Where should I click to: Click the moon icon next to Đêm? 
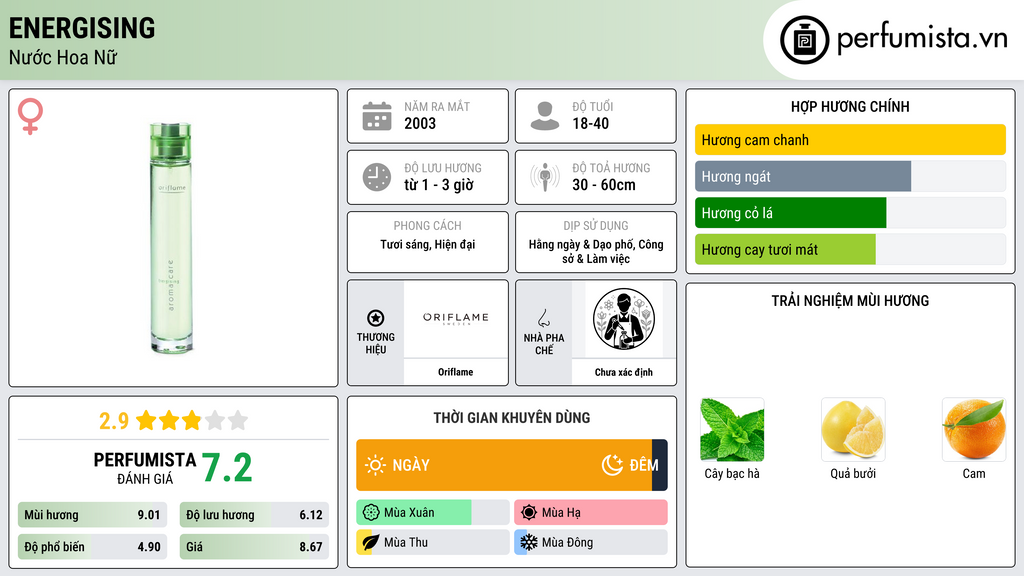tap(612, 465)
